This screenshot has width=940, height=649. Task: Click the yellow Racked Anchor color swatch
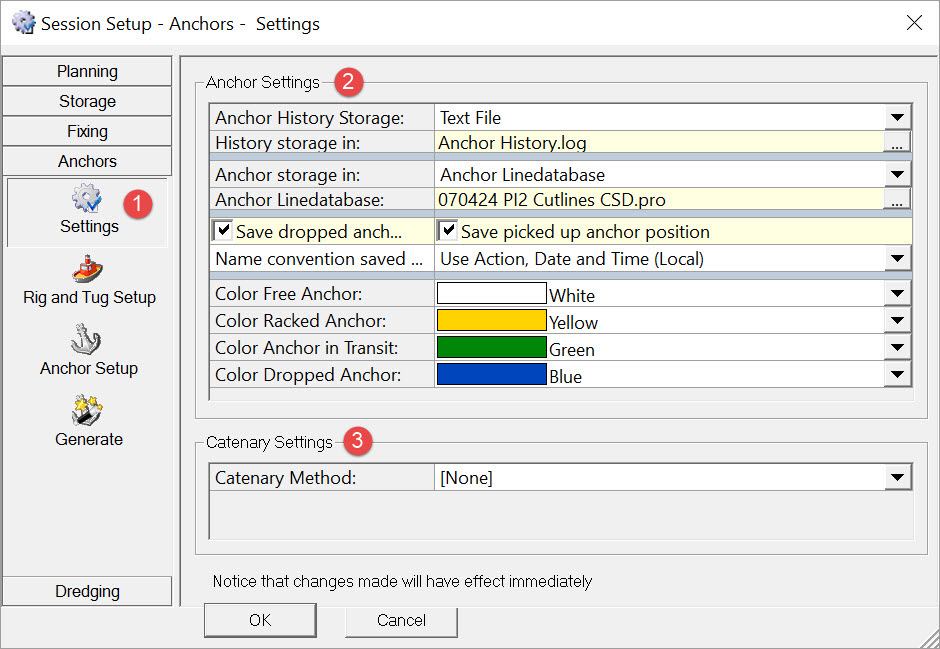(x=491, y=322)
